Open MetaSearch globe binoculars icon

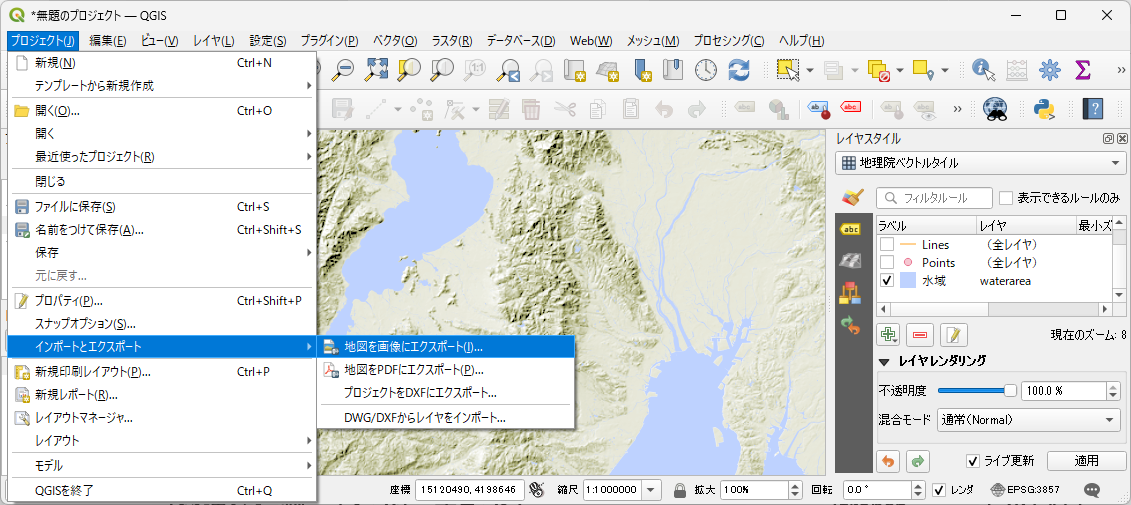tap(995, 109)
